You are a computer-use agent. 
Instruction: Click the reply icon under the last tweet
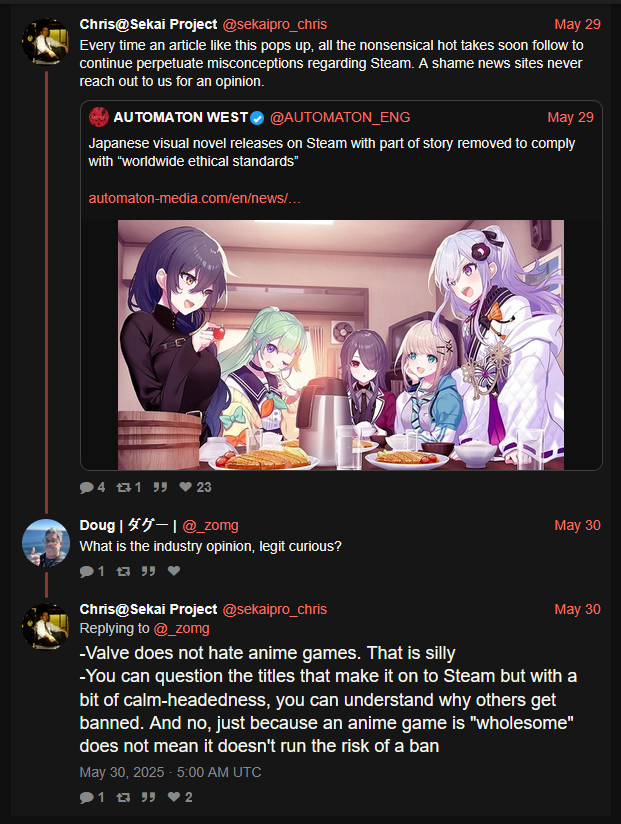click(x=87, y=798)
